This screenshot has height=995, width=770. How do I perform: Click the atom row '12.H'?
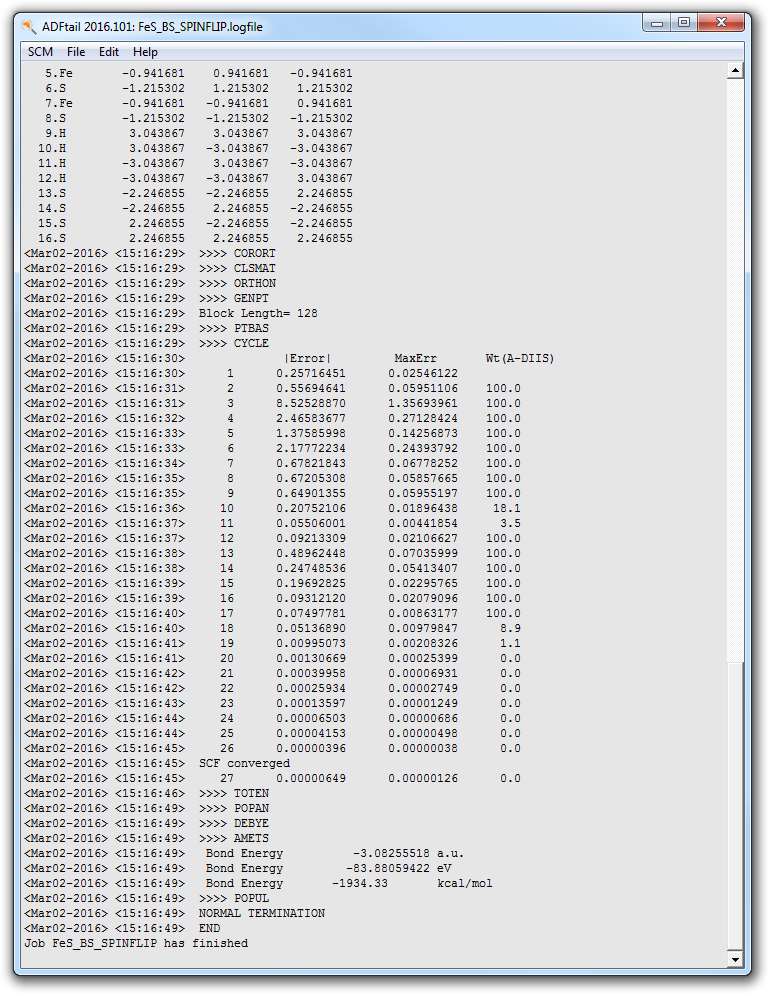[195, 178]
